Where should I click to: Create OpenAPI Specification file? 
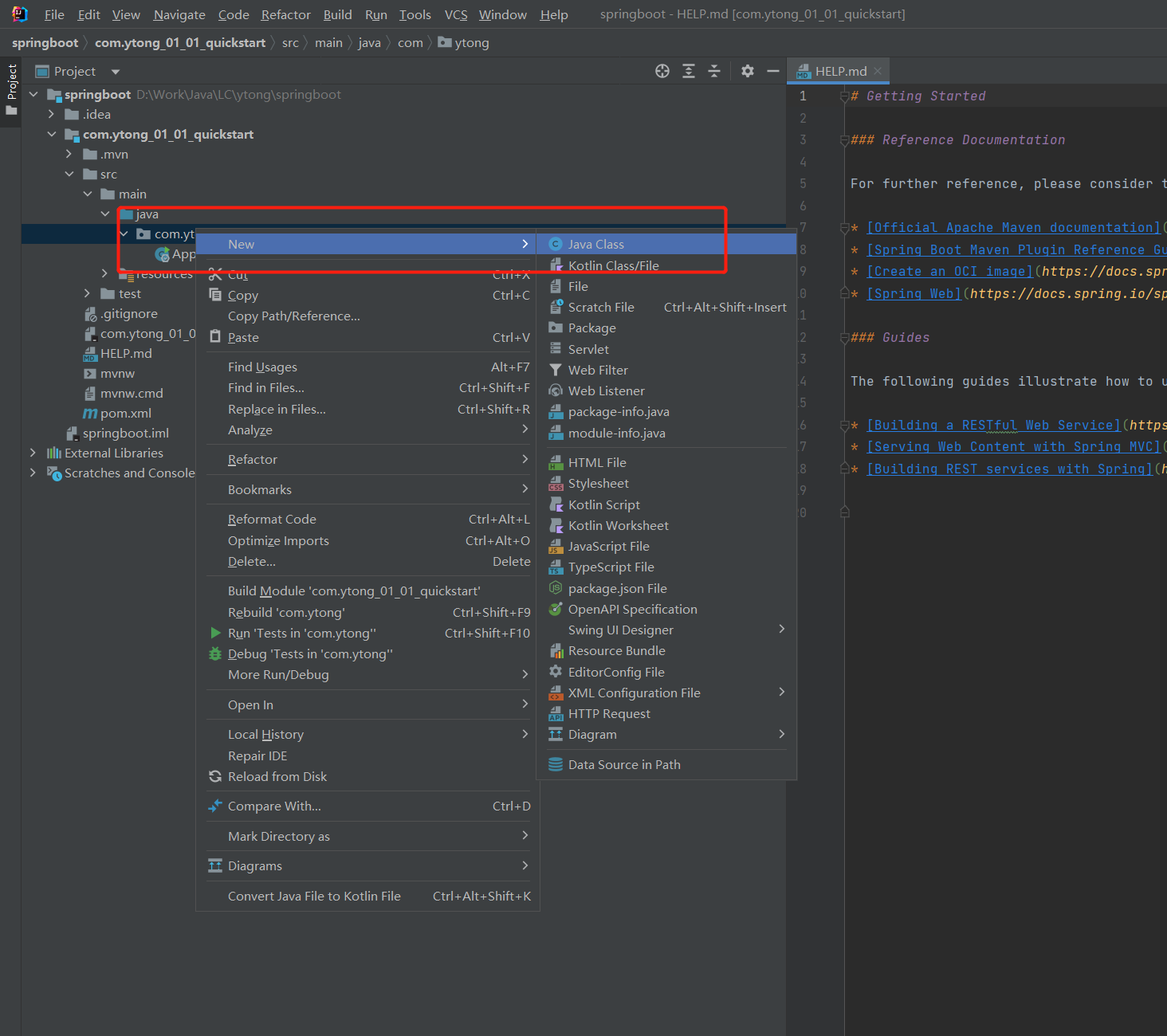pyautogui.click(x=666, y=609)
